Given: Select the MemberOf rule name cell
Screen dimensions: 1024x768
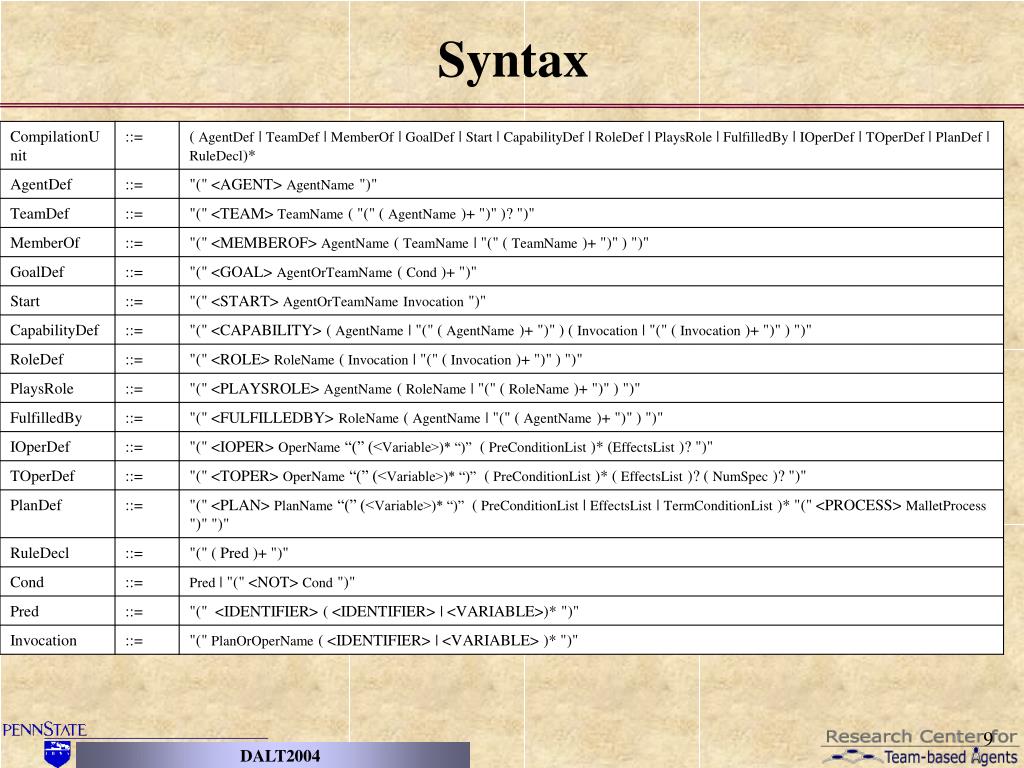Looking at the screenshot, I should coord(57,243).
